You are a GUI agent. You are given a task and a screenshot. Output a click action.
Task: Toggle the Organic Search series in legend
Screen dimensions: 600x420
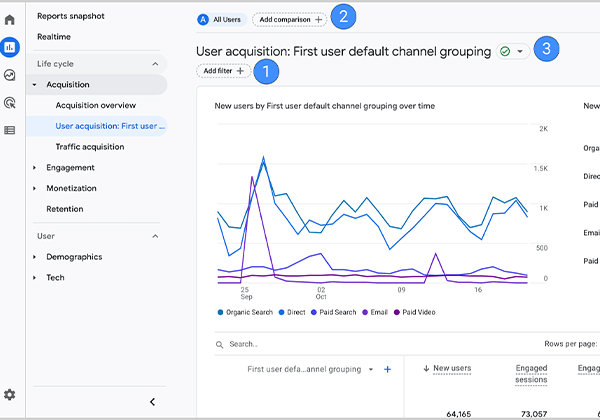click(249, 312)
